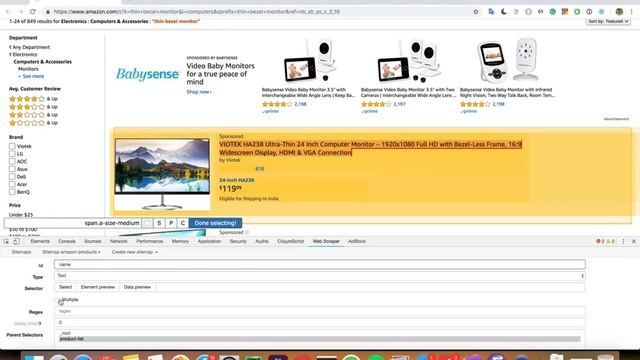This screenshot has height=360, width=640.
Task: Check the BenQ brand checkbox
Action: click(x=12, y=191)
